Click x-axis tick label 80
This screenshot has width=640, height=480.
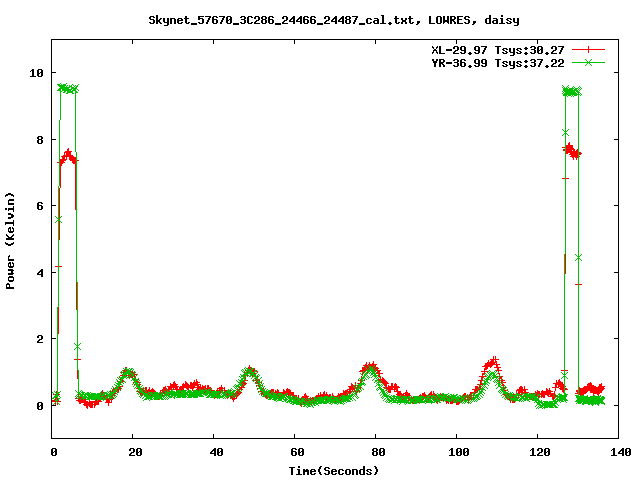point(378,452)
